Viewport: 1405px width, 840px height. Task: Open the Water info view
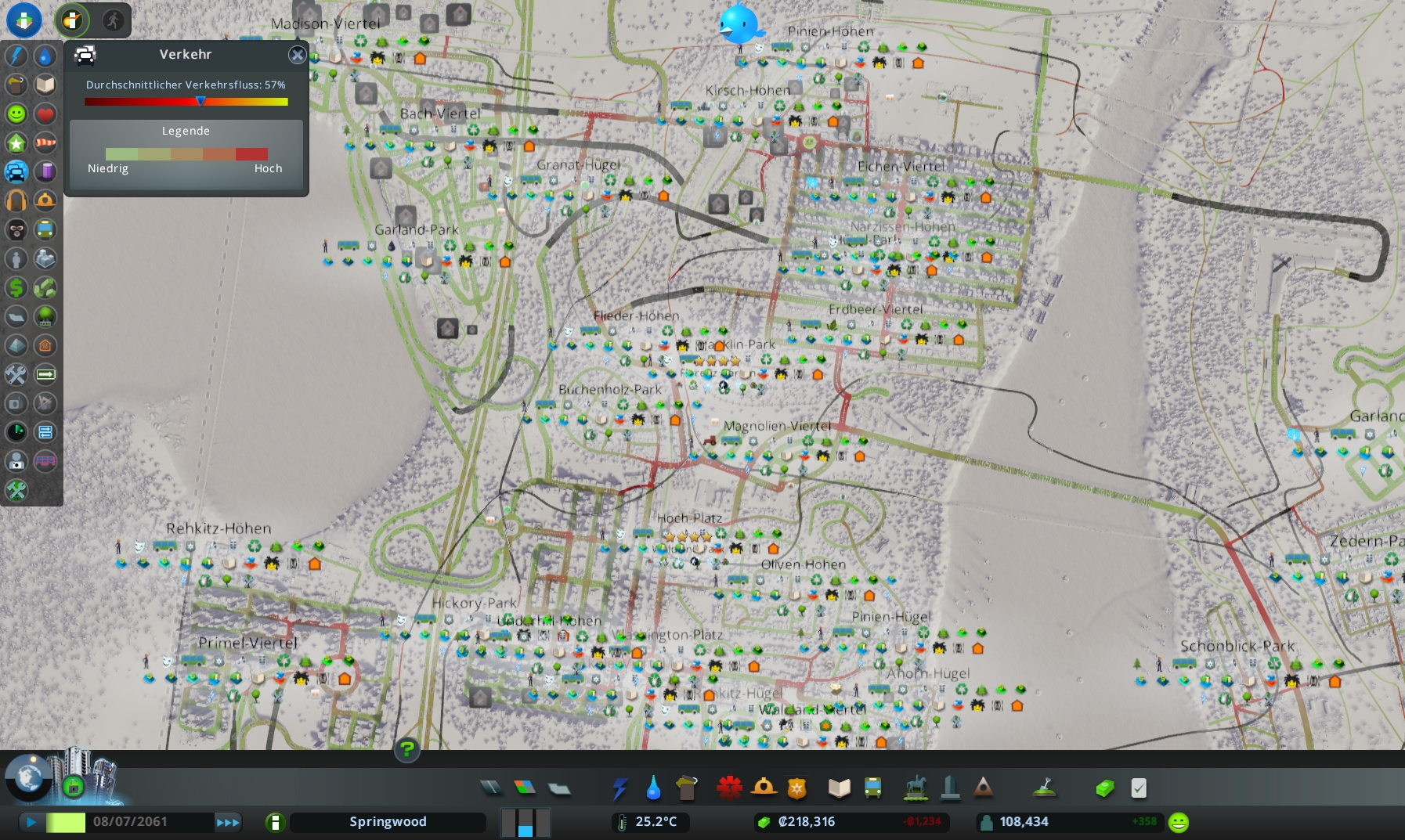45,56
